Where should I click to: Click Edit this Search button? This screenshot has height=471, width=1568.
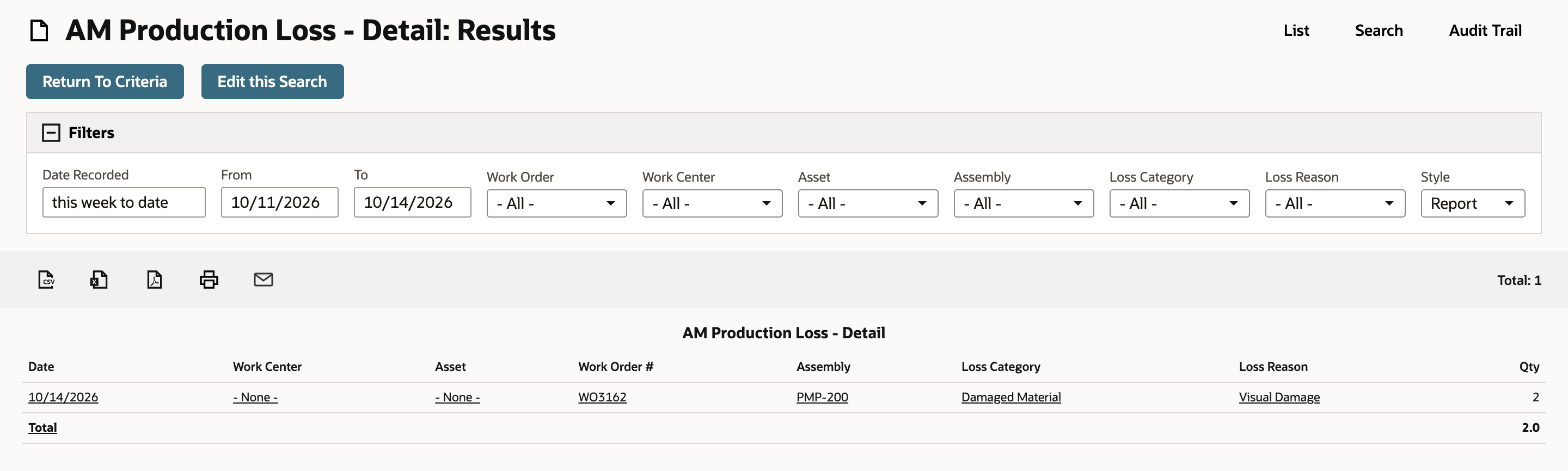click(x=272, y=82)
